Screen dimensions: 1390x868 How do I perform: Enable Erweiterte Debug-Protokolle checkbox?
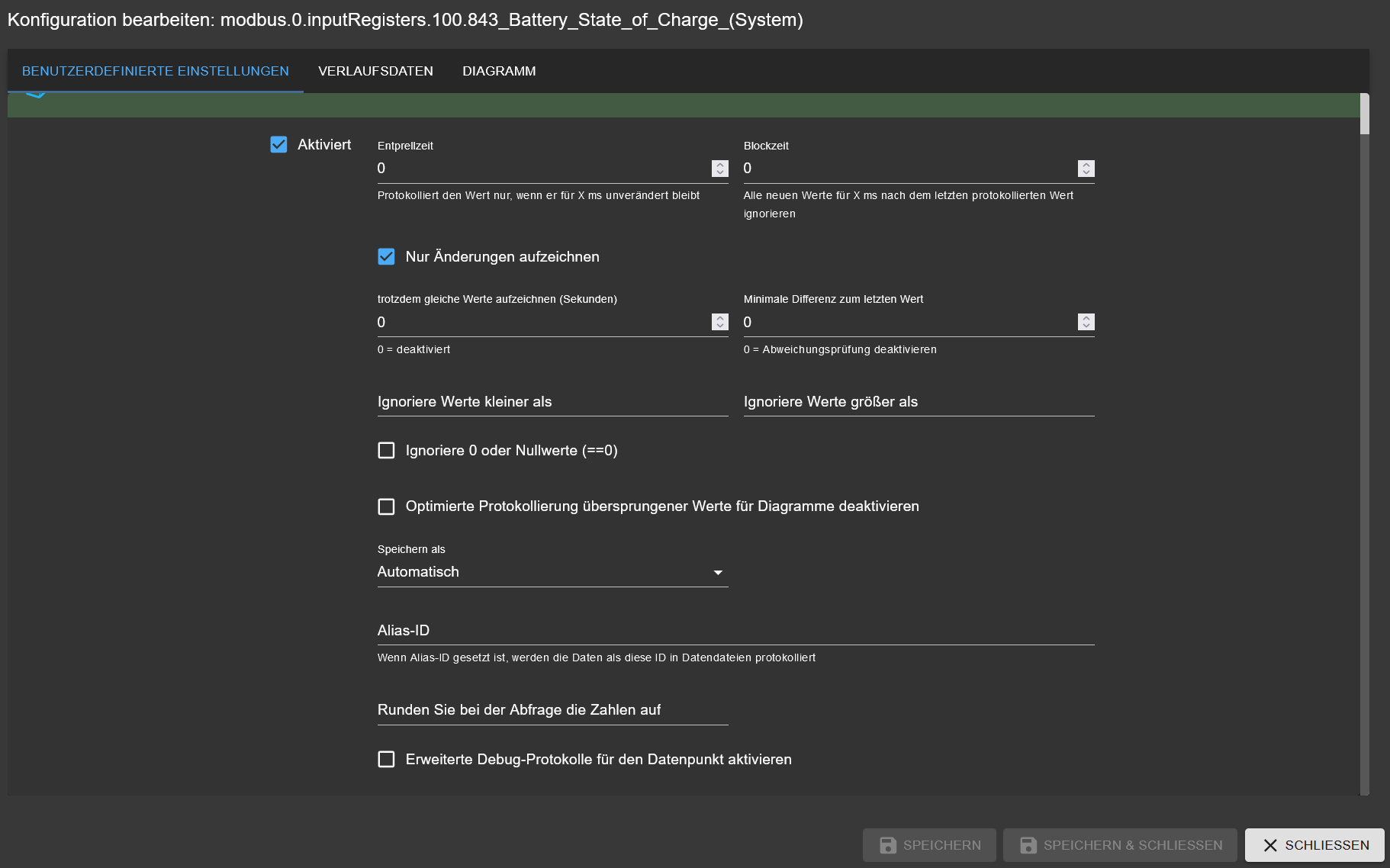coord(386,760)
